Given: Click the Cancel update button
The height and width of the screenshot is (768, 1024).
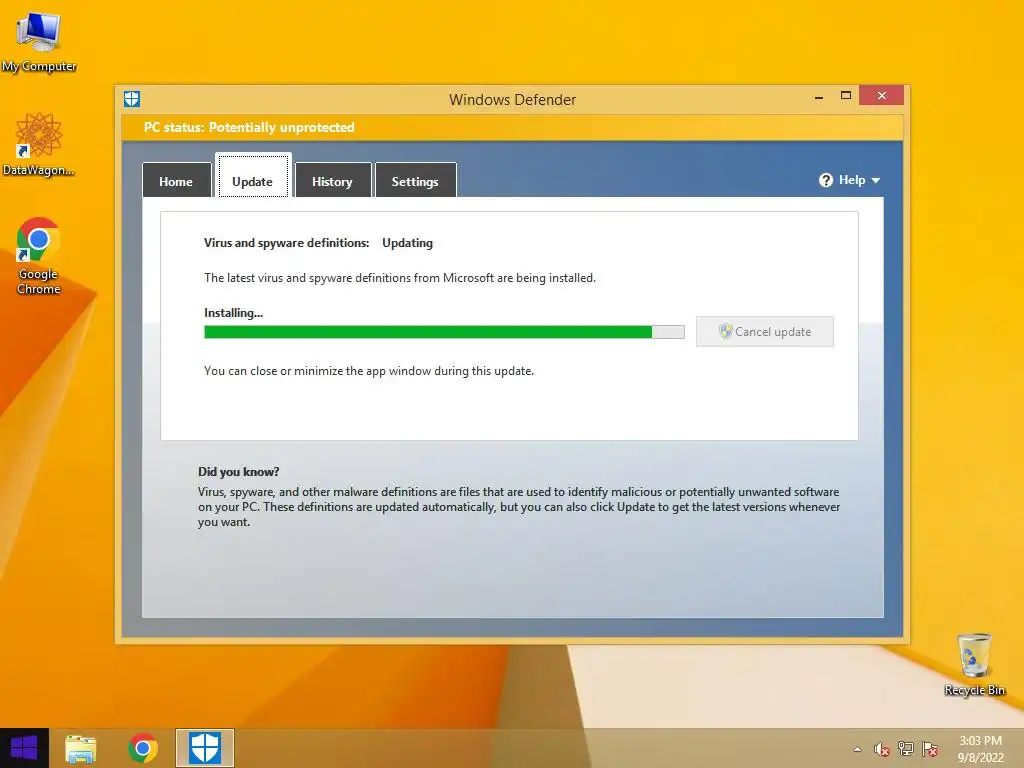Looking at the screenshot, I should pyautogui.click(x=765, y=332).
